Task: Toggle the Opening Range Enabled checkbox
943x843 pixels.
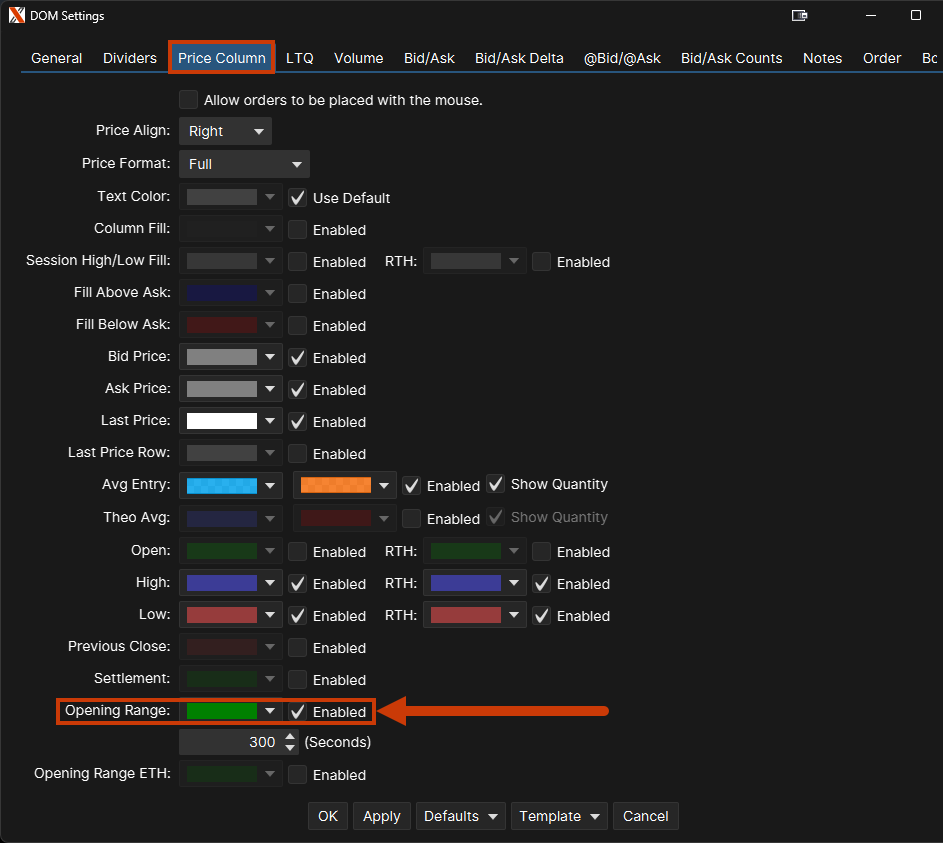Action: pos(298,712)
